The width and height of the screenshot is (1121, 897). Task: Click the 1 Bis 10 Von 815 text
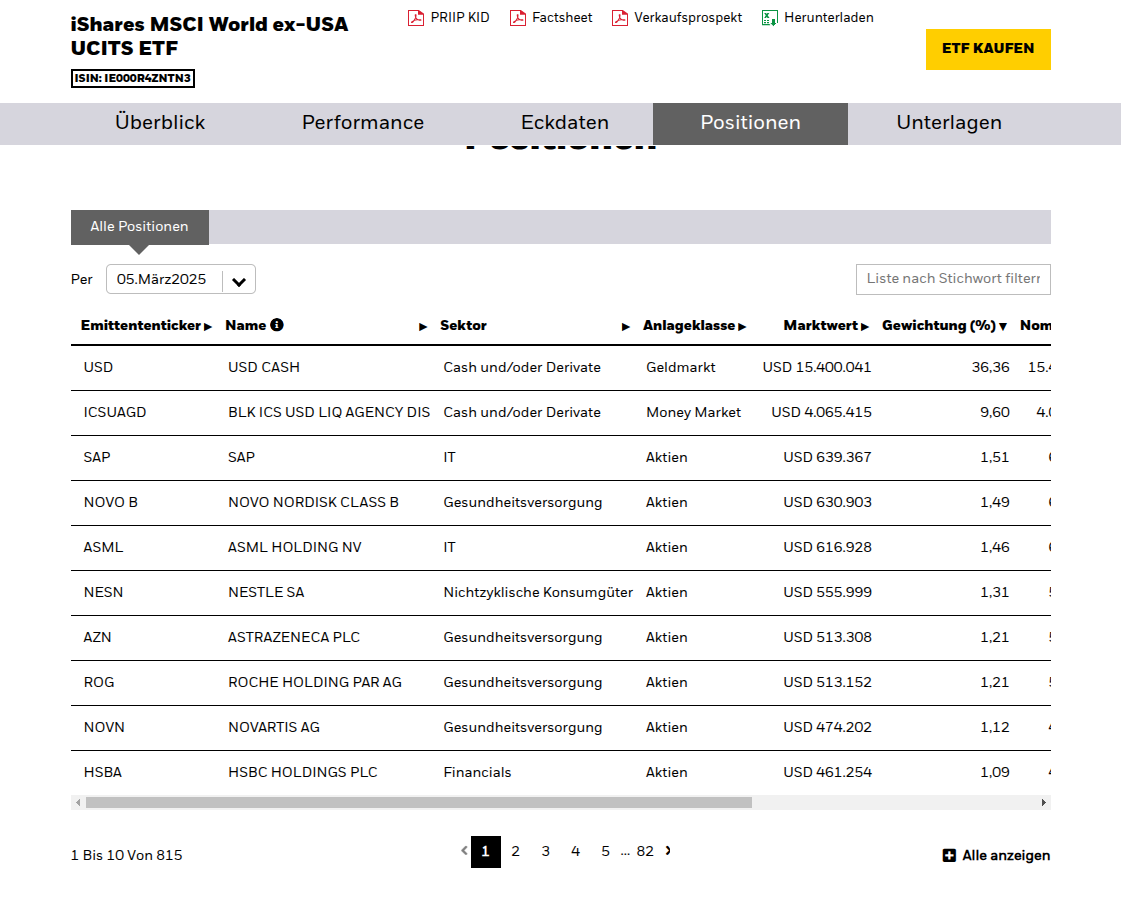[x=127, y=856]
